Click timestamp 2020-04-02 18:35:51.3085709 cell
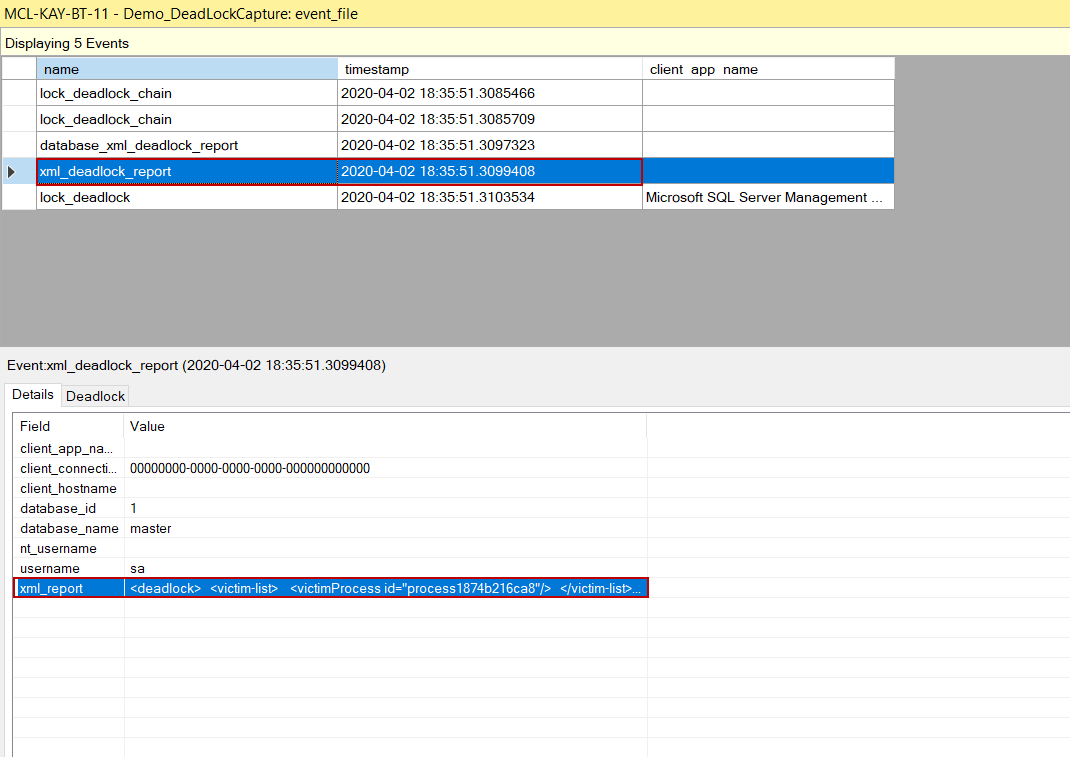The image size is (1070, 757). pos(490,119)
